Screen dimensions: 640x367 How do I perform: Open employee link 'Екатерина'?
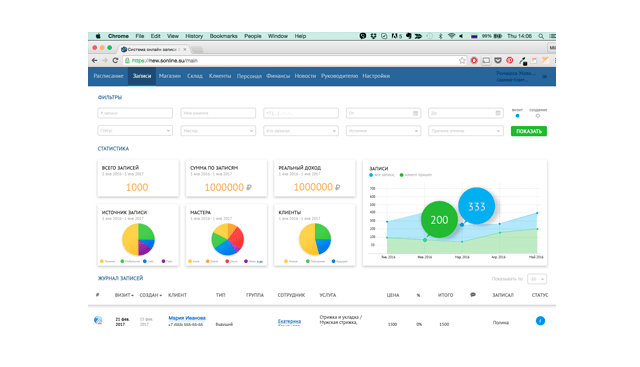pos(289,322)
